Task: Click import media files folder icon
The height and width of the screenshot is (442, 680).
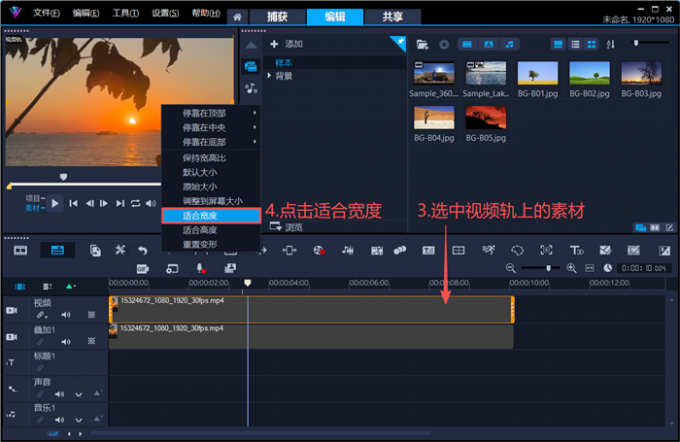Action: tap(422, 44)
